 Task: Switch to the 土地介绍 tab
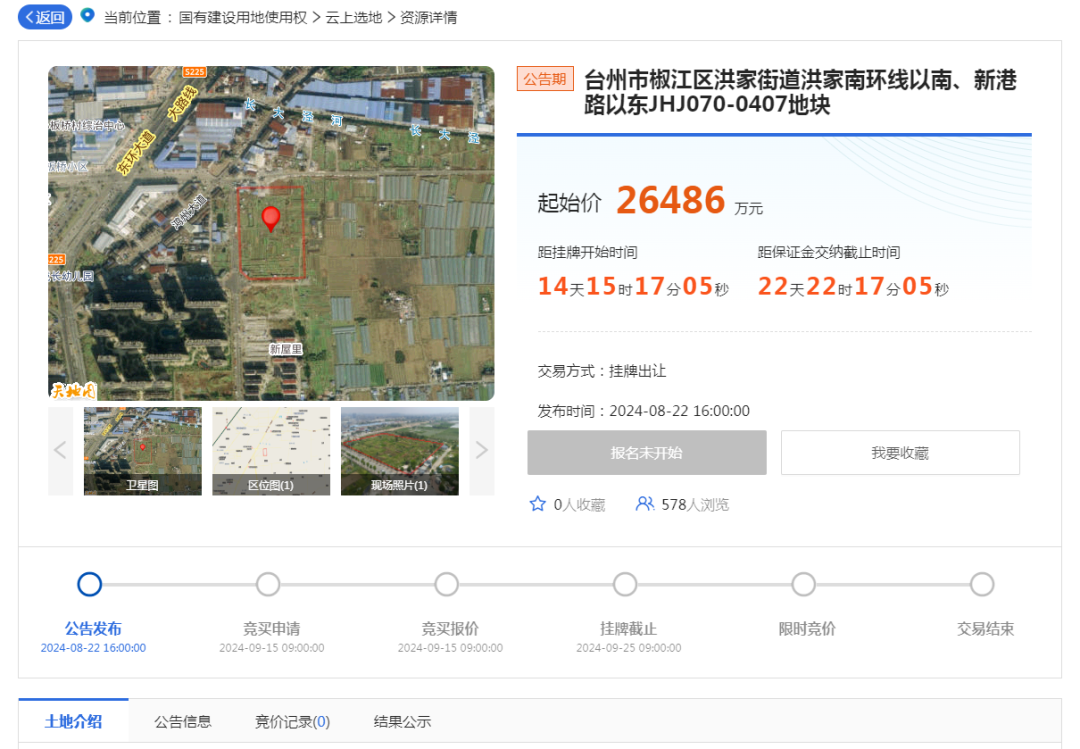74,721
